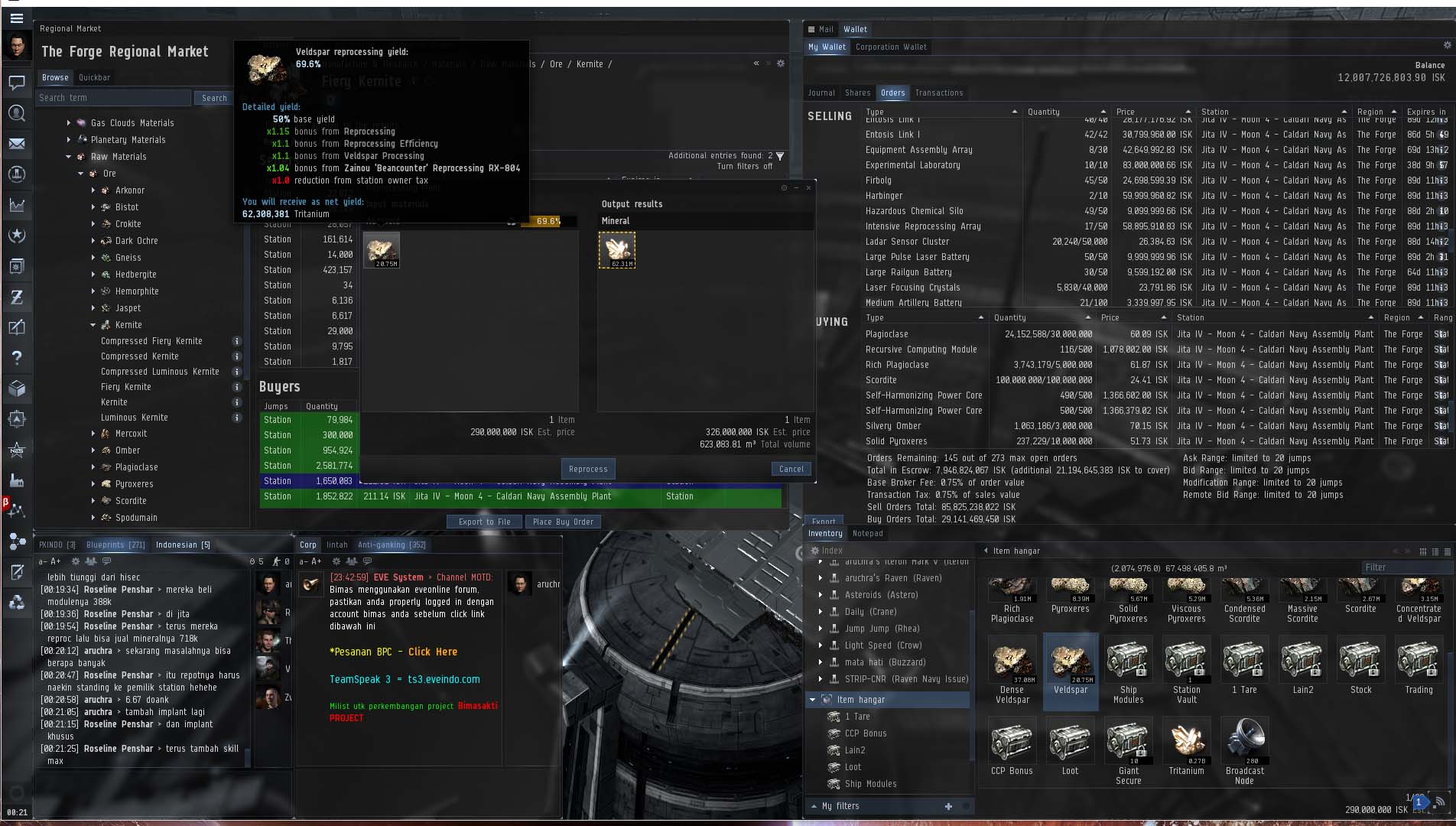Open the Industry factory icon
Image resolution: width=1456 pixels, height=826 pixels.
pyautogui.click(x=16, y=480)
